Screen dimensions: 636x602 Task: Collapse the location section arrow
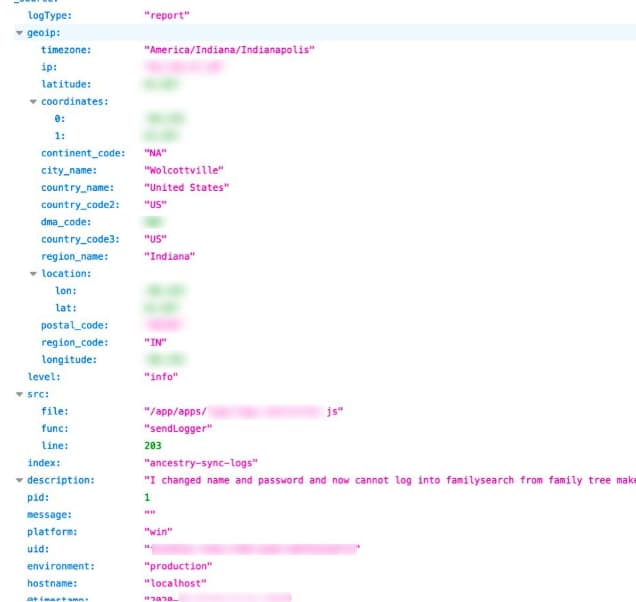point(33,273)
